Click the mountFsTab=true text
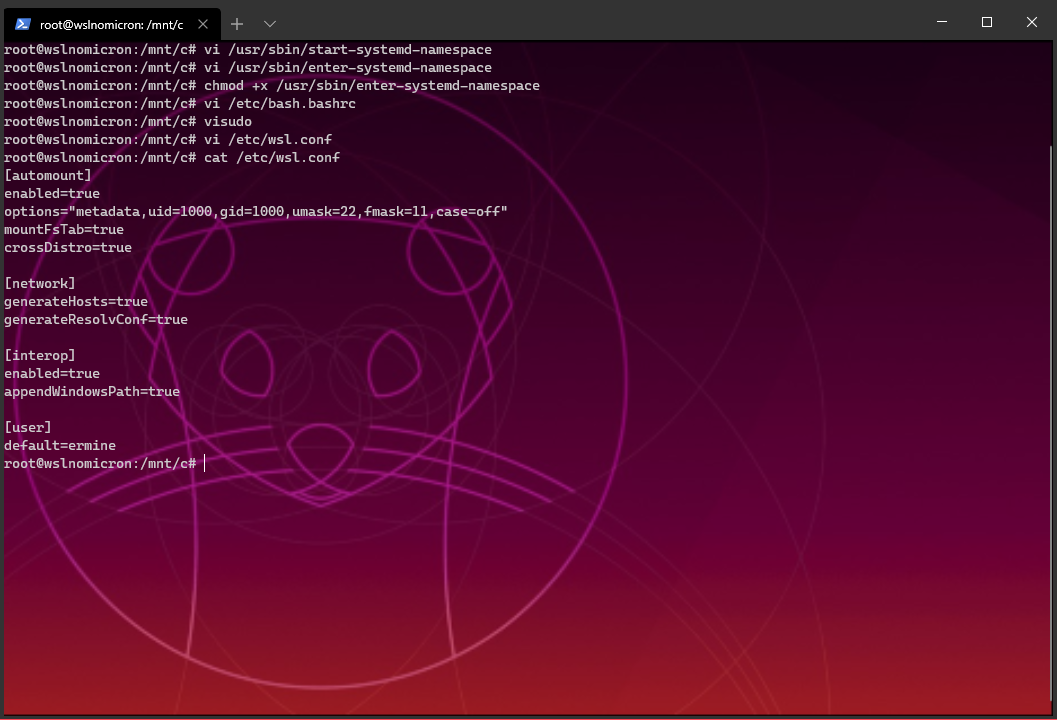Viewport: 1057px width, 720px height. point(63,229)
